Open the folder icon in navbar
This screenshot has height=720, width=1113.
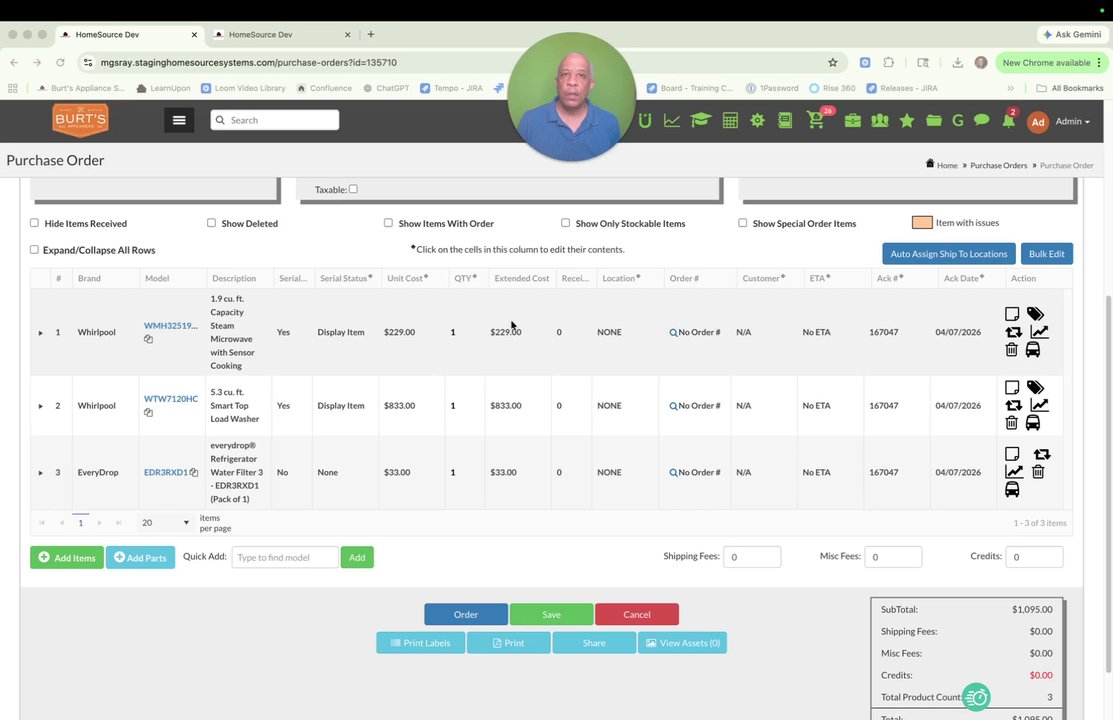[x=933, y=121]
